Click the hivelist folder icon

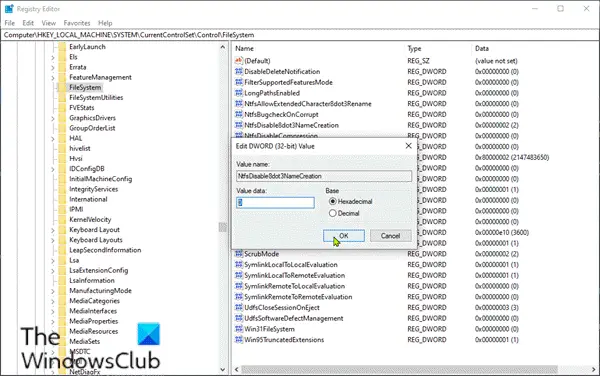[x=62, y=148]
